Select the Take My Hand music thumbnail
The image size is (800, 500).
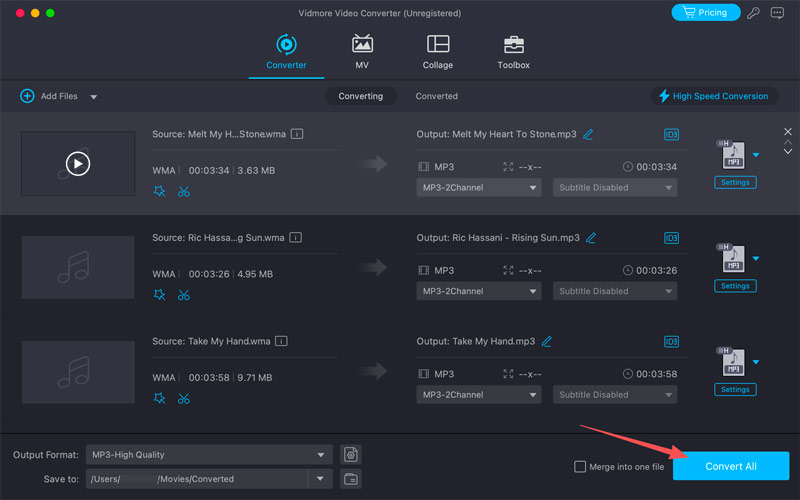pos(78,372)
